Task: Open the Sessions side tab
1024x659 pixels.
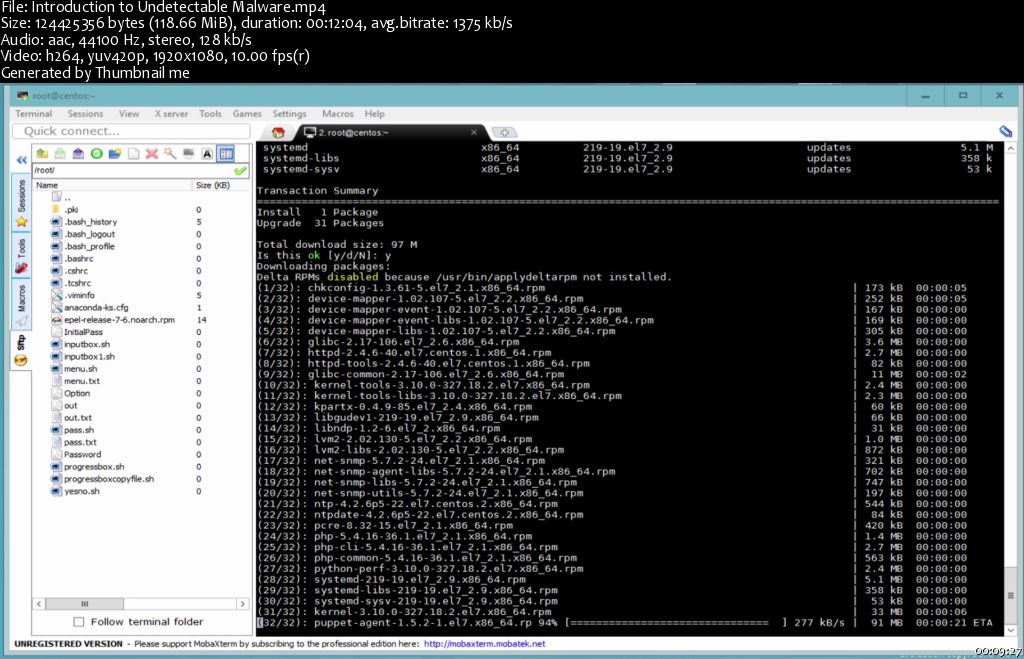Action: point(22,204)
